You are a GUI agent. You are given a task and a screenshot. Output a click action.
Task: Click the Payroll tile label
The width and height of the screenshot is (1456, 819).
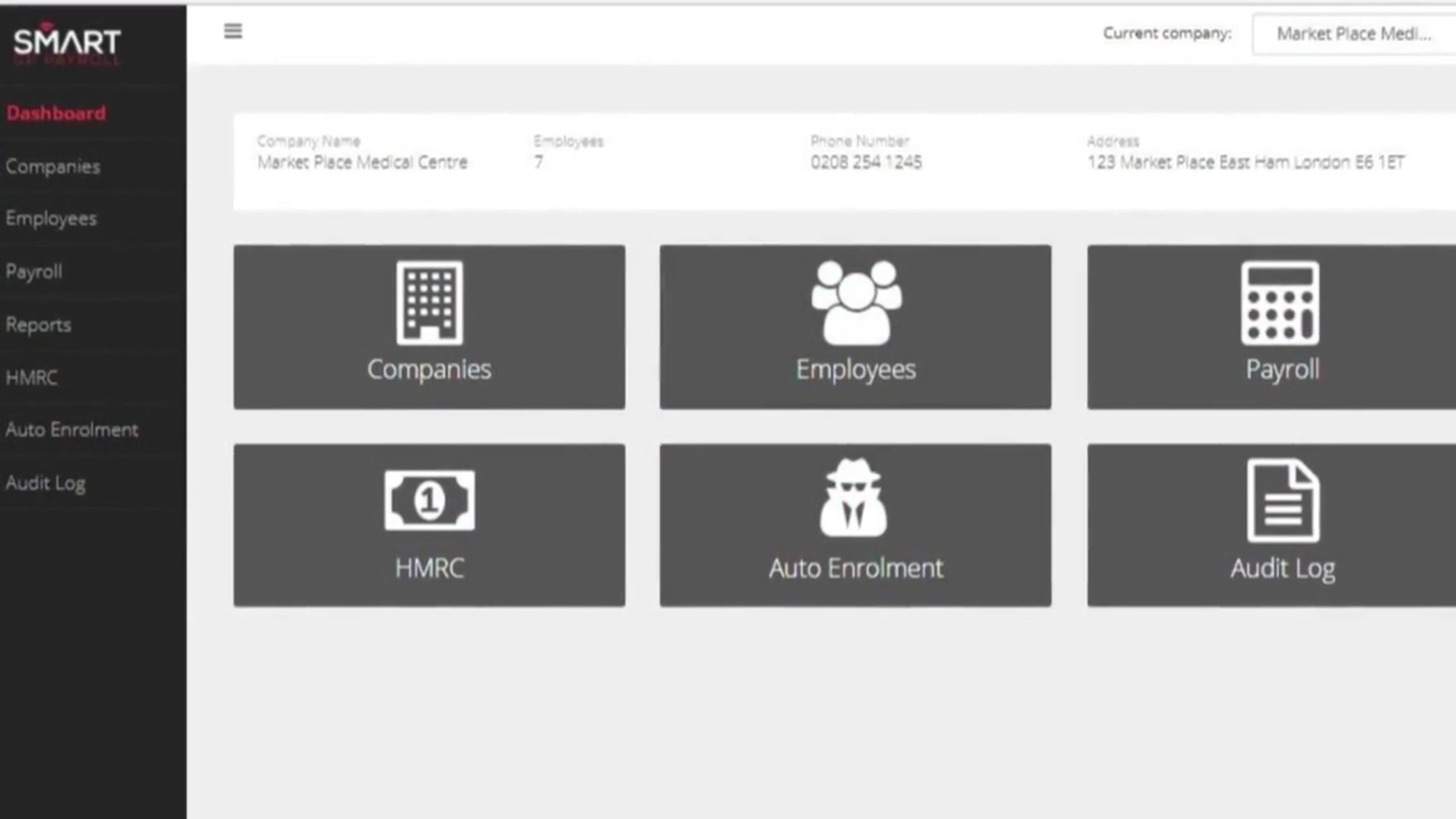pos(1282,369)
